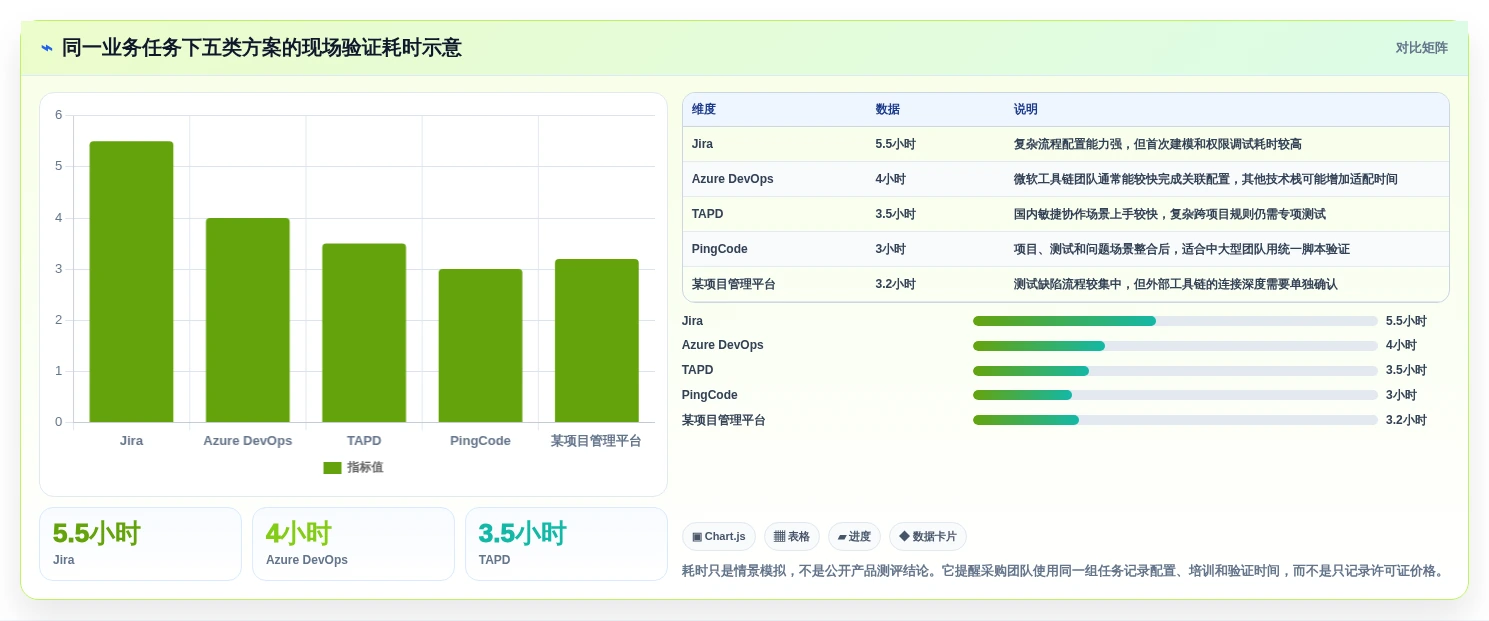Viewport: 1489px width, 621px height.
Task: Click the 4小时 value in the table
Action: click(890, 179)
